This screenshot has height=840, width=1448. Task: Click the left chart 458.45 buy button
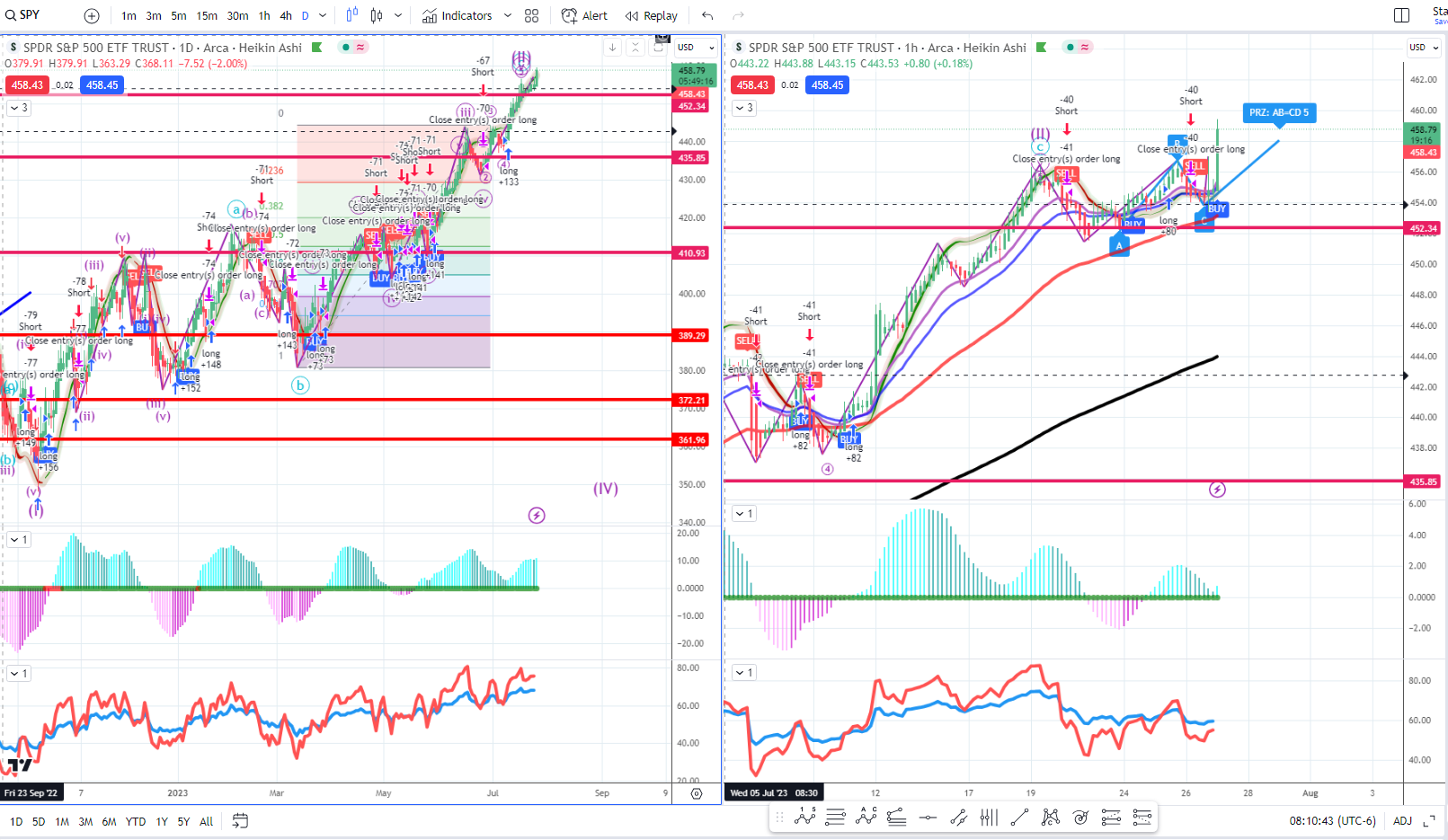pyautogui.click(x=102, y=85)
